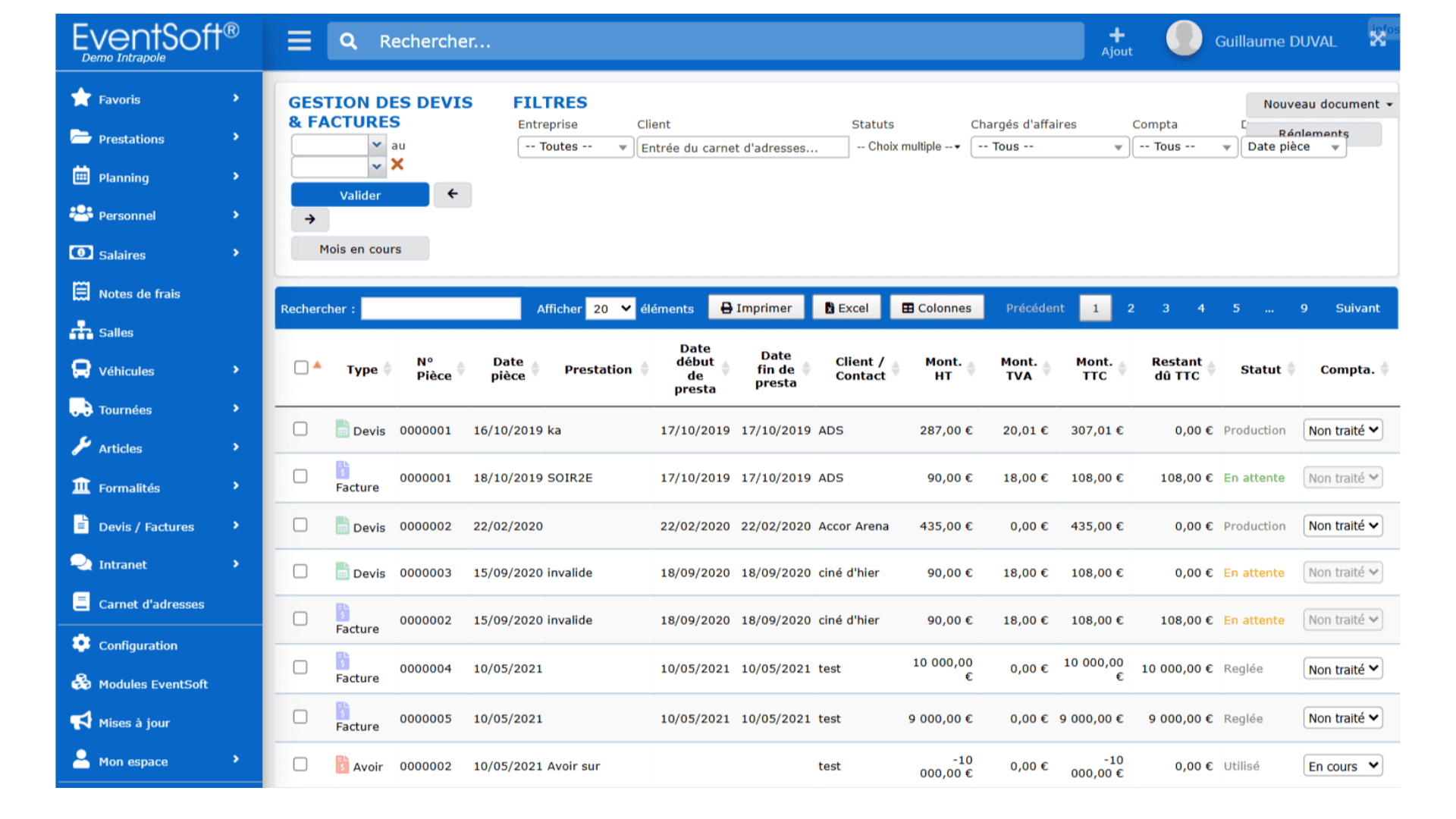Open the Entreprise Toutes dropdown
Screen dimensions: 1456x819
click(576, 147)
